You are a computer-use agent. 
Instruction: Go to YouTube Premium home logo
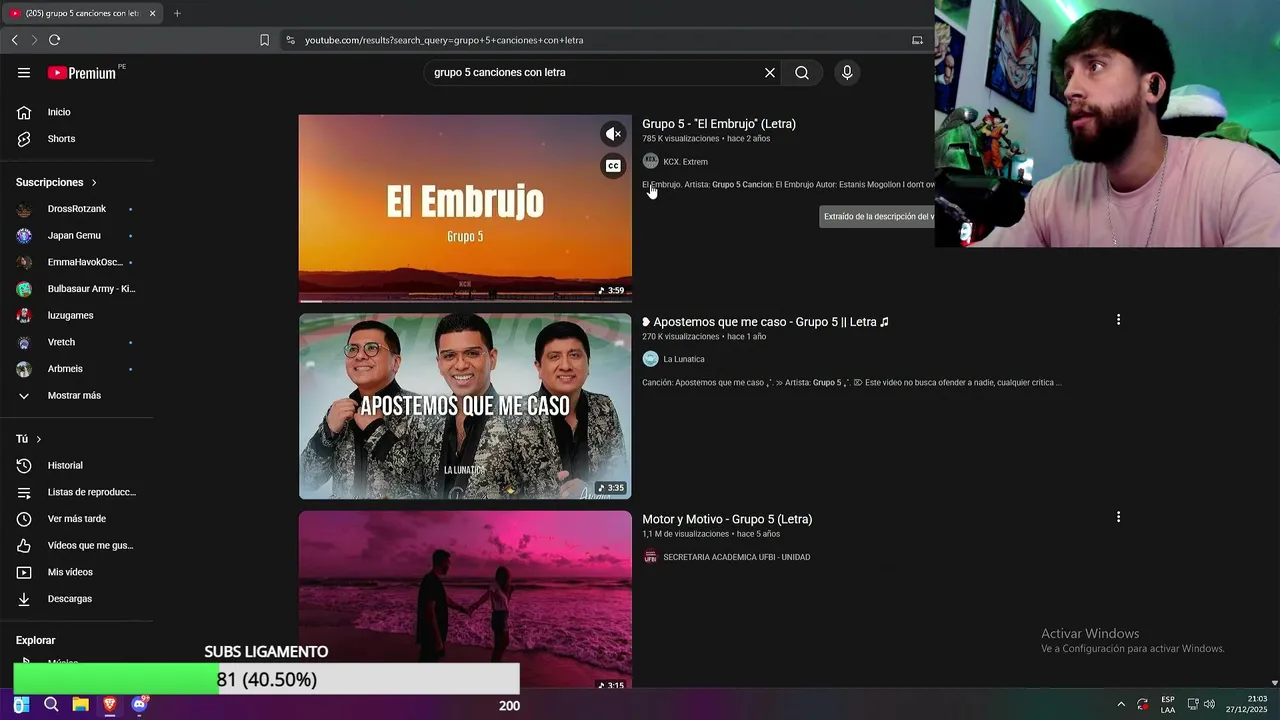click(82, 73)
